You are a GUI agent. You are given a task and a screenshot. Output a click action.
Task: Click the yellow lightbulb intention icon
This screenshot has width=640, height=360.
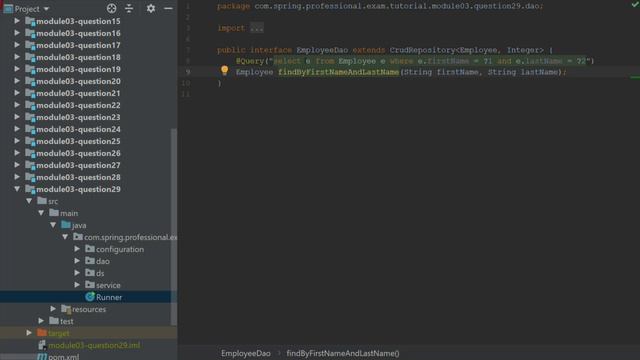pos(224,70)
